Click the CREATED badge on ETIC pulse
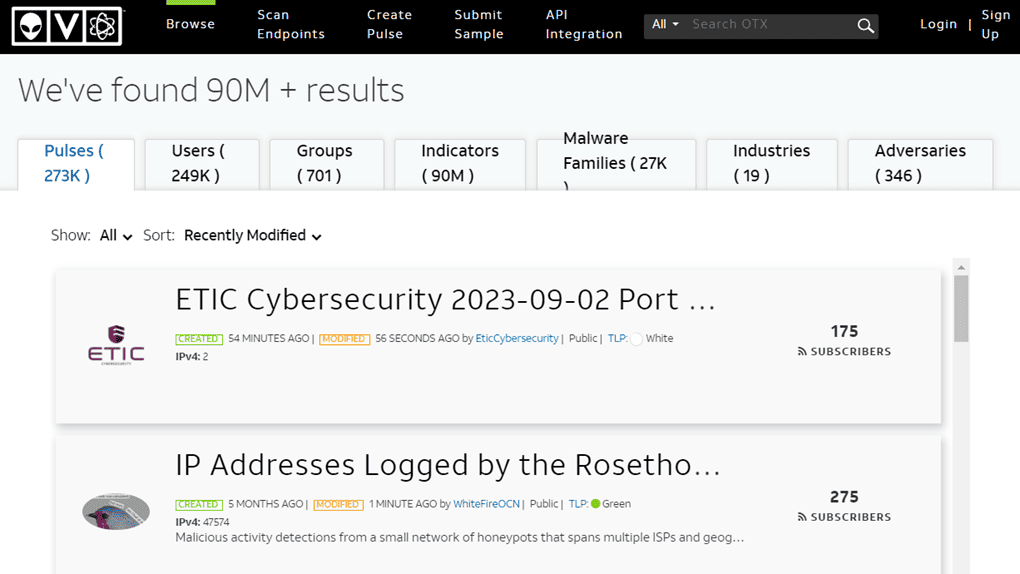 [x=199, y=339]
